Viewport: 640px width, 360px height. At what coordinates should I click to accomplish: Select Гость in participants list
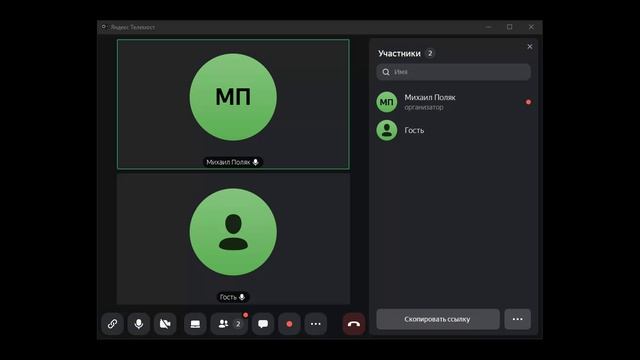click(x=453, y=131)
